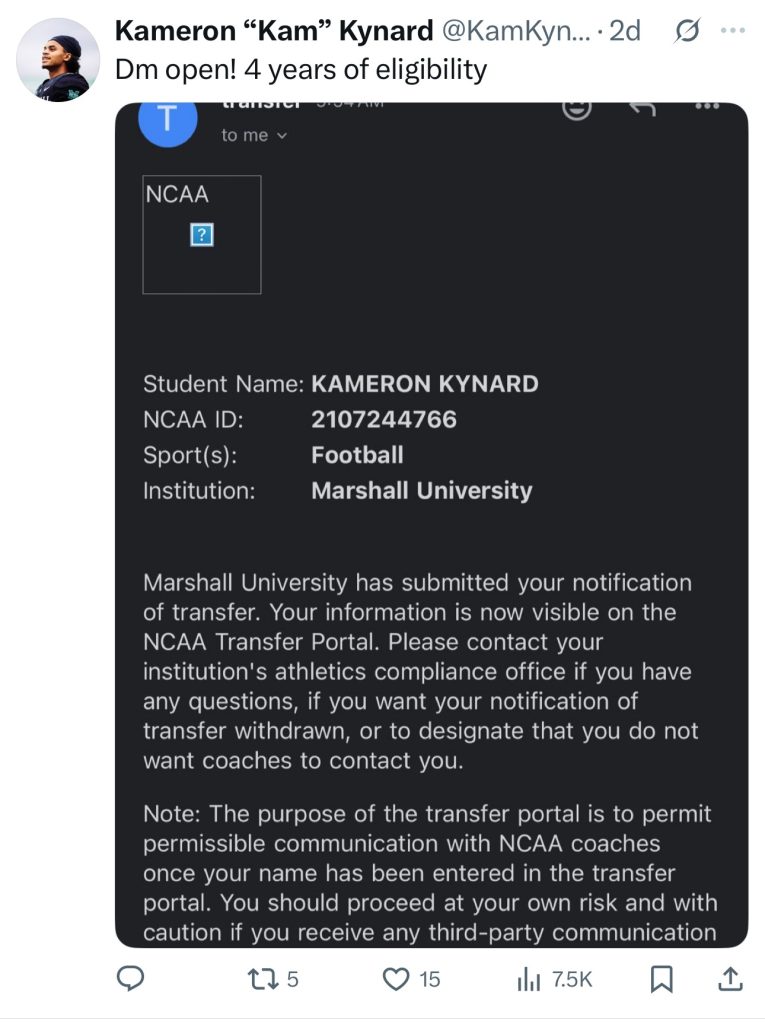Click the 'Dm open! 4 years' tweet text
The image size is (765, 1024).
tap(301, 69)
